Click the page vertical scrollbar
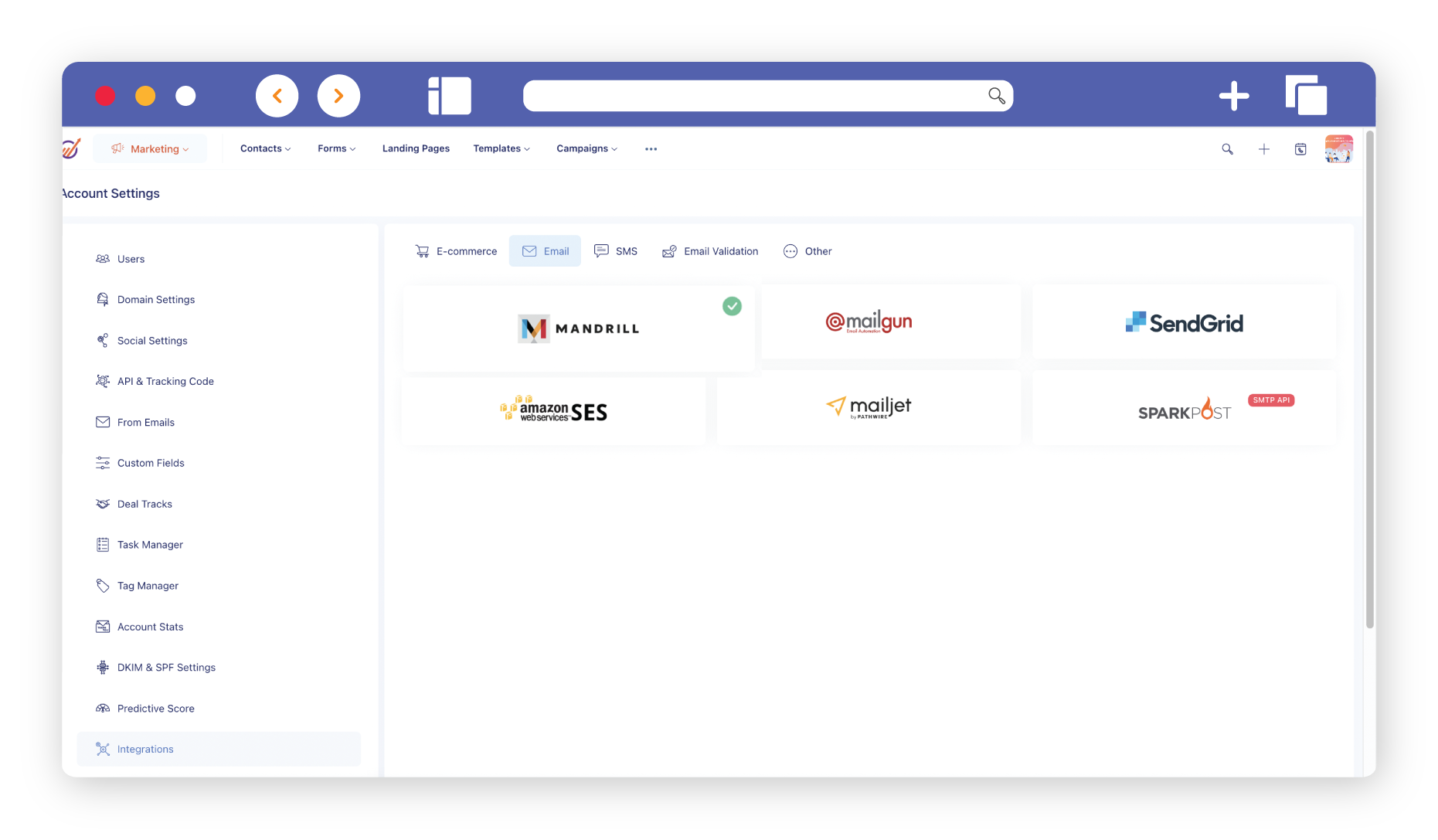This screenshot has width=1438, height=840. 1370,379
